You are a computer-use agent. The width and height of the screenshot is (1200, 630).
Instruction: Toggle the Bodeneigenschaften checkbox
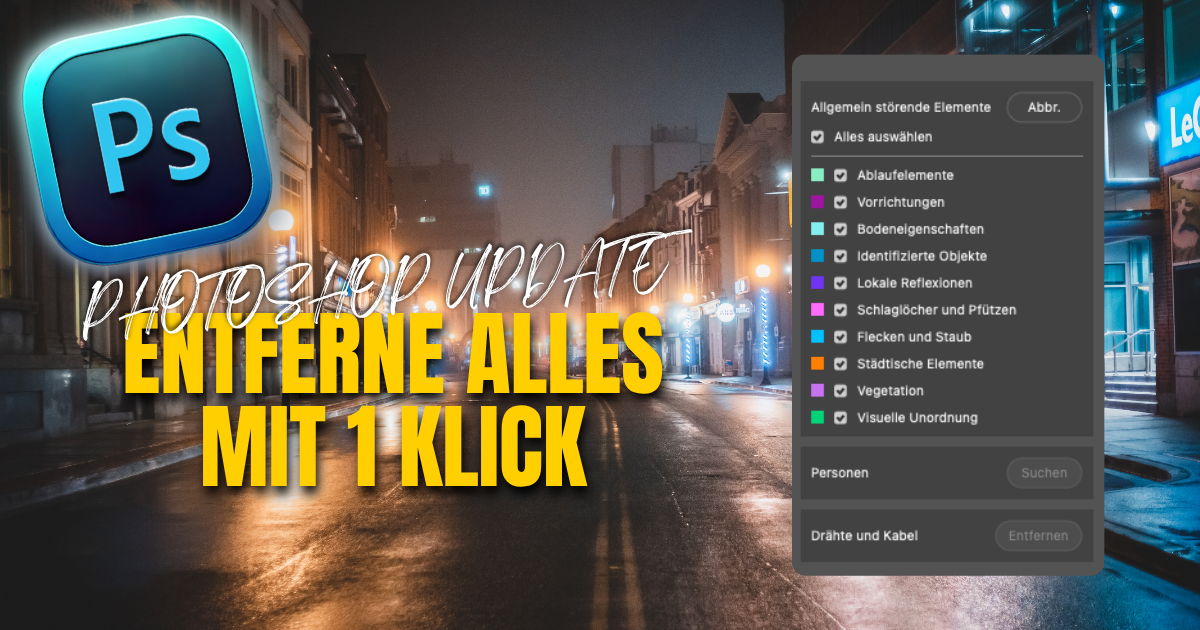841,229
